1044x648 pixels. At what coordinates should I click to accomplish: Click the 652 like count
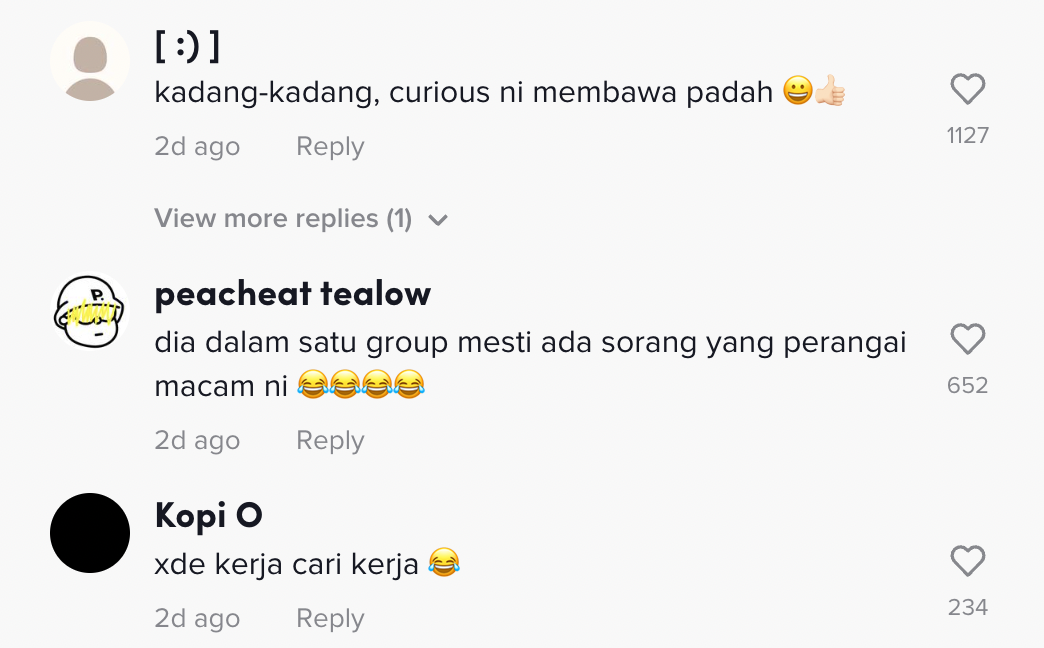[x=967, y=386]
